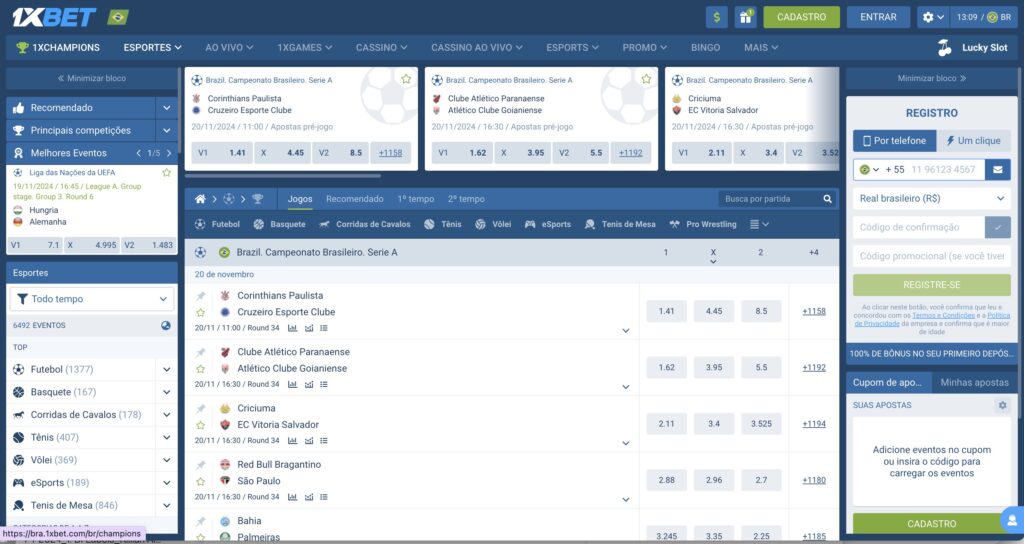
Task: Open the CASSINO menu
Action: pos(381,48)
